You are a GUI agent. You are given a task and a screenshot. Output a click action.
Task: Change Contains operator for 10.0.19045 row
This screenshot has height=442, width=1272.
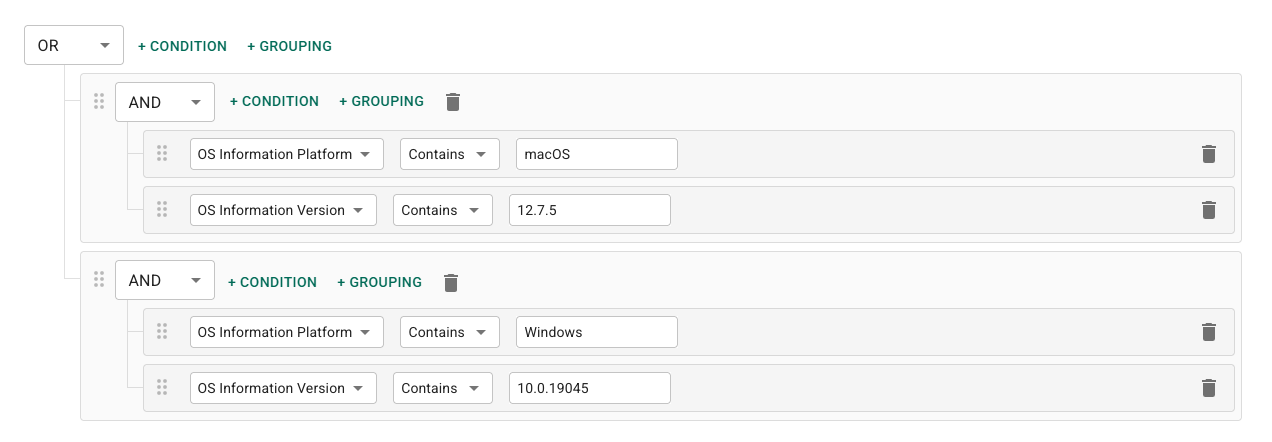[x=442, y=388]
